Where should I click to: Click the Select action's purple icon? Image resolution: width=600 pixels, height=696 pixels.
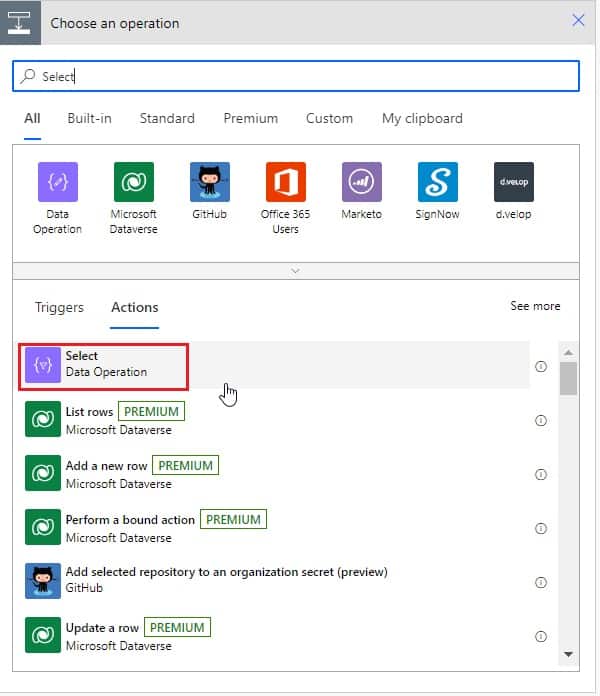(x=43, y=365)
